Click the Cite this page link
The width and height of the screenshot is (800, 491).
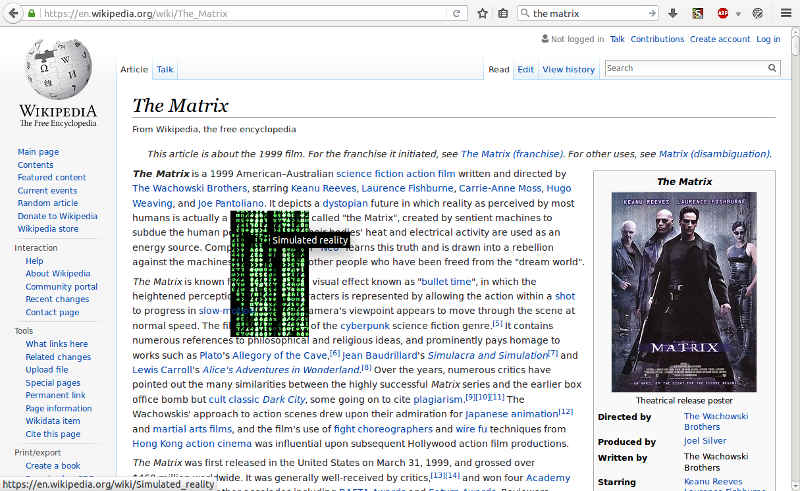click(53, 434)
